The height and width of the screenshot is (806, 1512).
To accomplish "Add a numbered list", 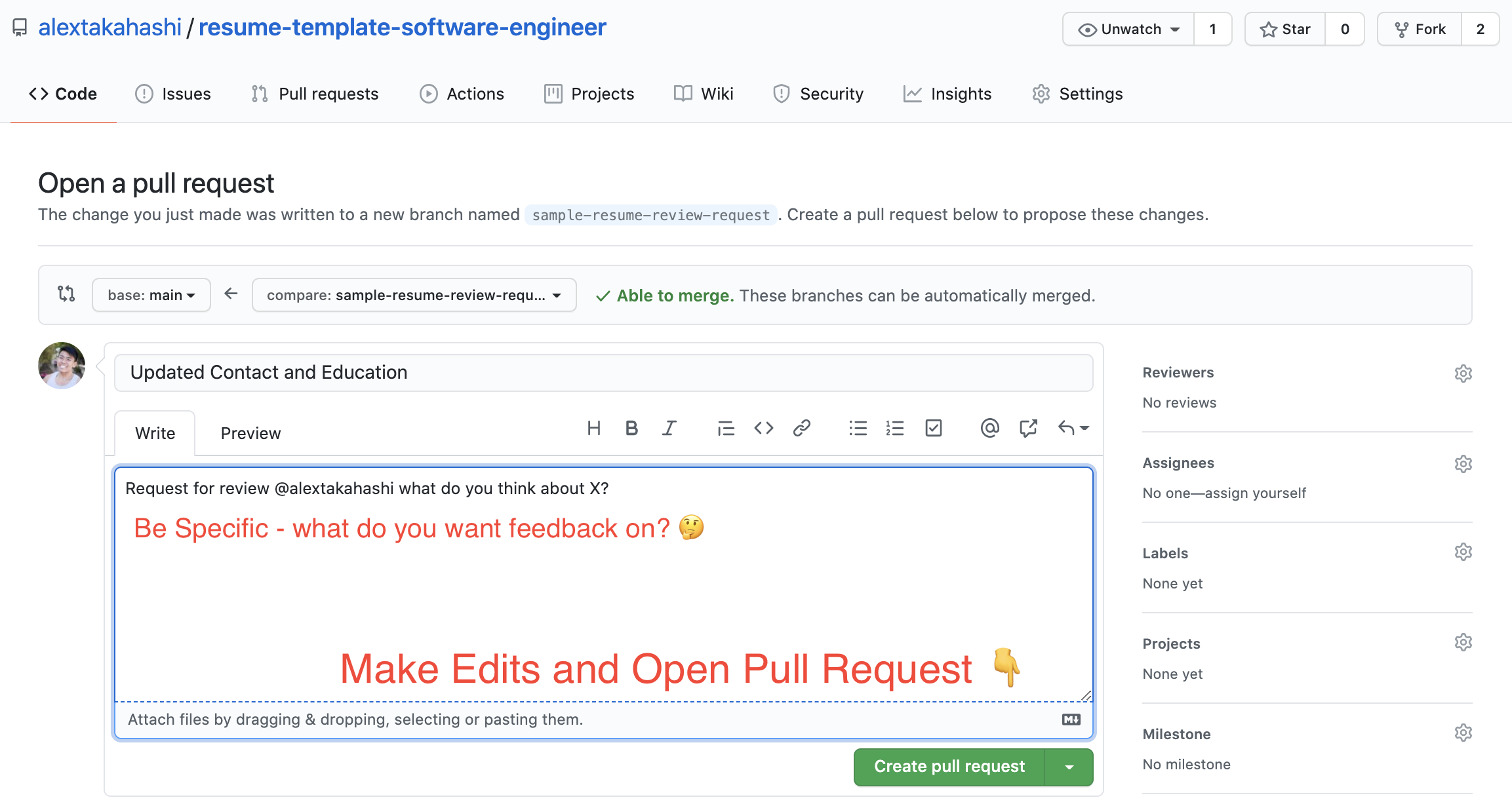I will (895, 429).
